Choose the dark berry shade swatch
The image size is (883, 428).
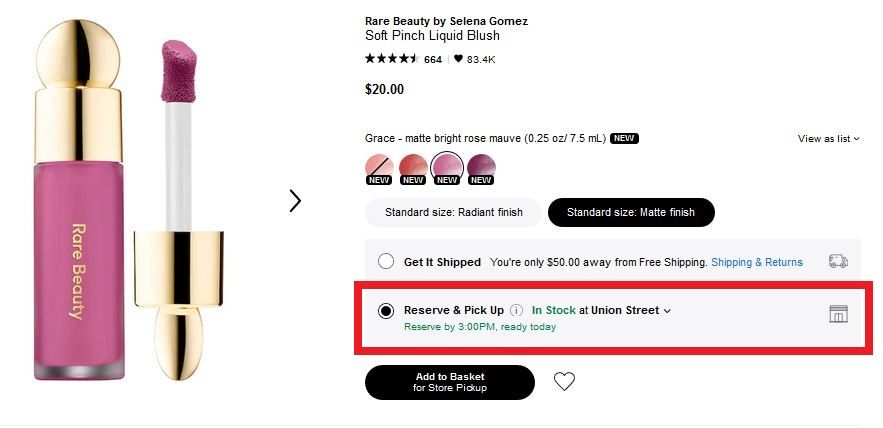tap(481, 166)
